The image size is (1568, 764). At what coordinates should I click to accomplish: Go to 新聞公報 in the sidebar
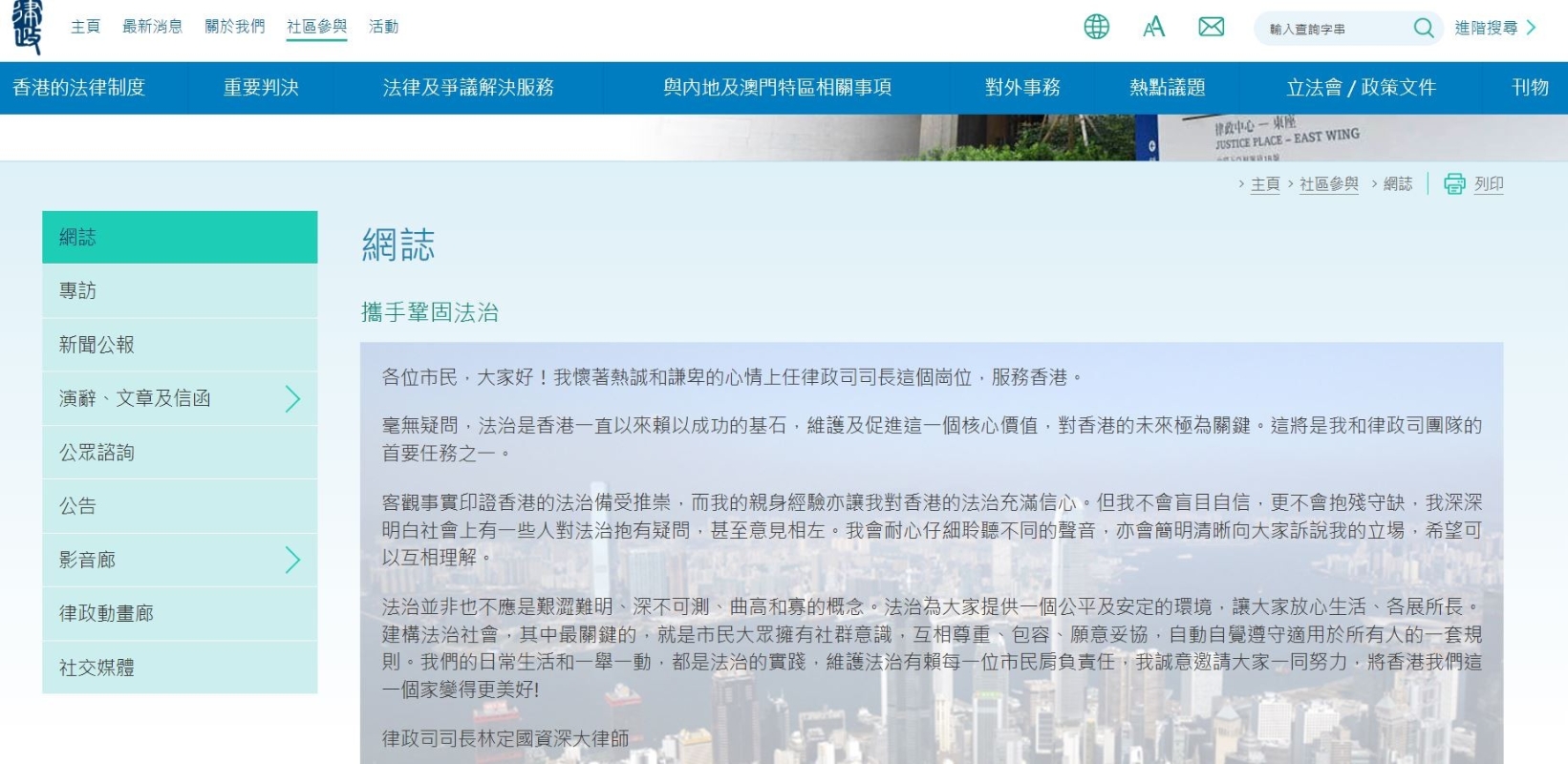tap(97, 345)
